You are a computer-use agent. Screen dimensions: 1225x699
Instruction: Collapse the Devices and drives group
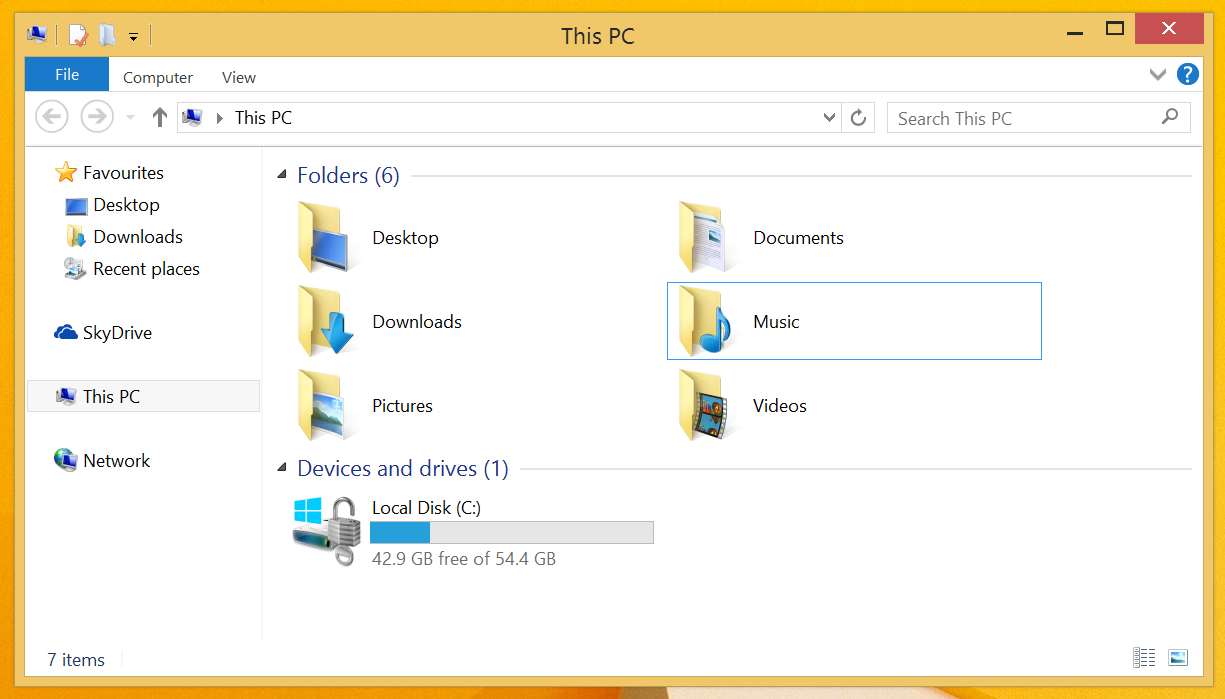click(x=281, y=469)
